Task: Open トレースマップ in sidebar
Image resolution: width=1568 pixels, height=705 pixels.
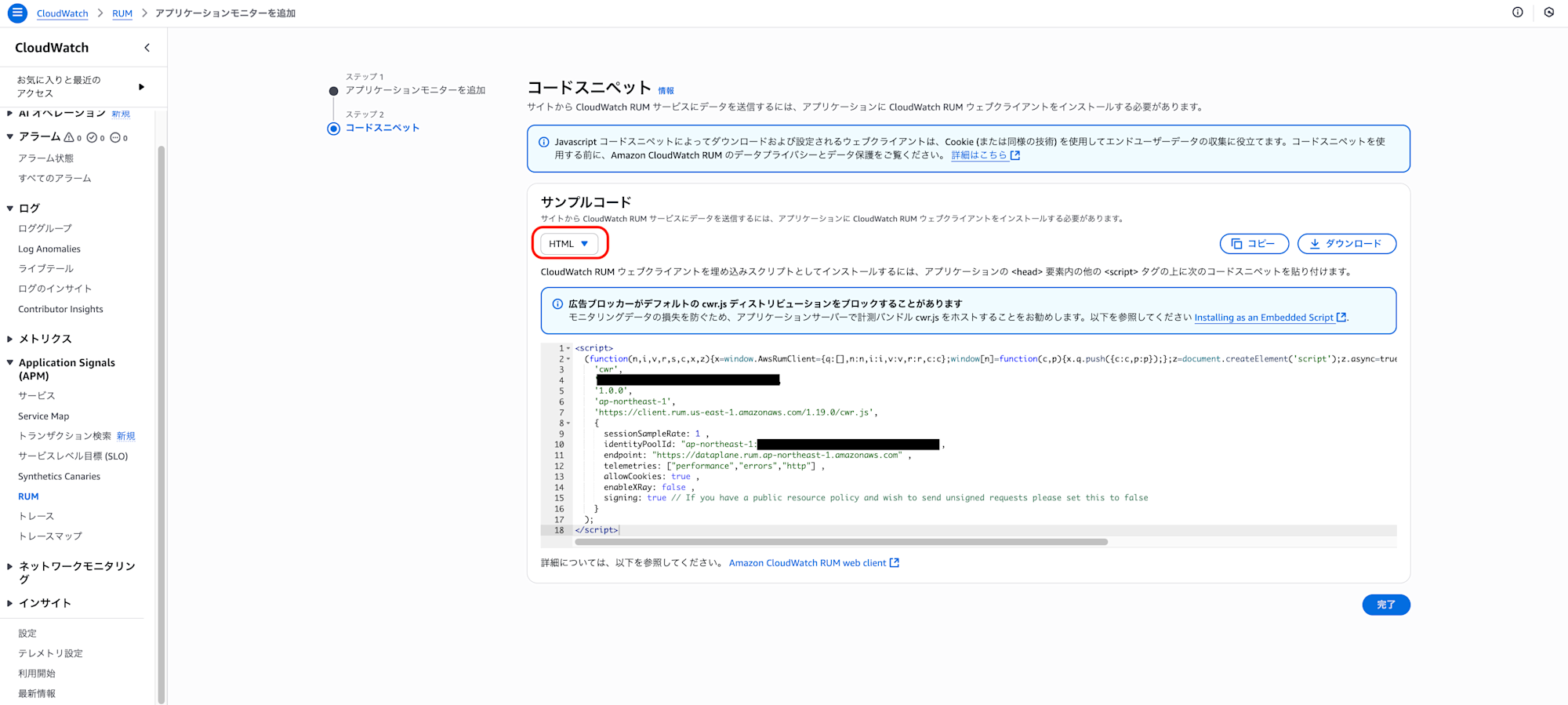Action: coord(50,536)
